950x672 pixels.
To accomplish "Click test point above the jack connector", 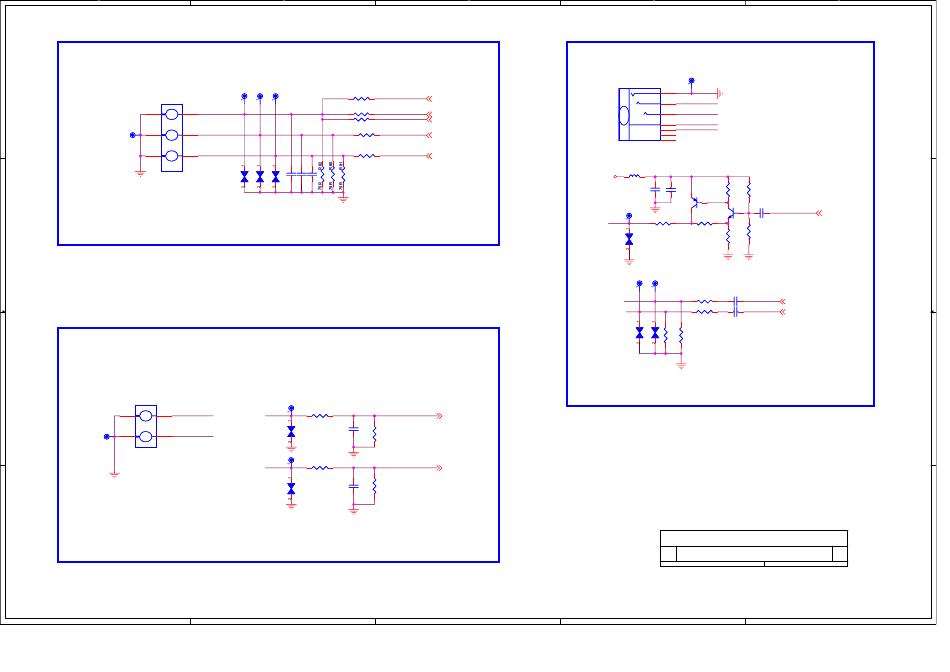I will click(x=691, y=81).
